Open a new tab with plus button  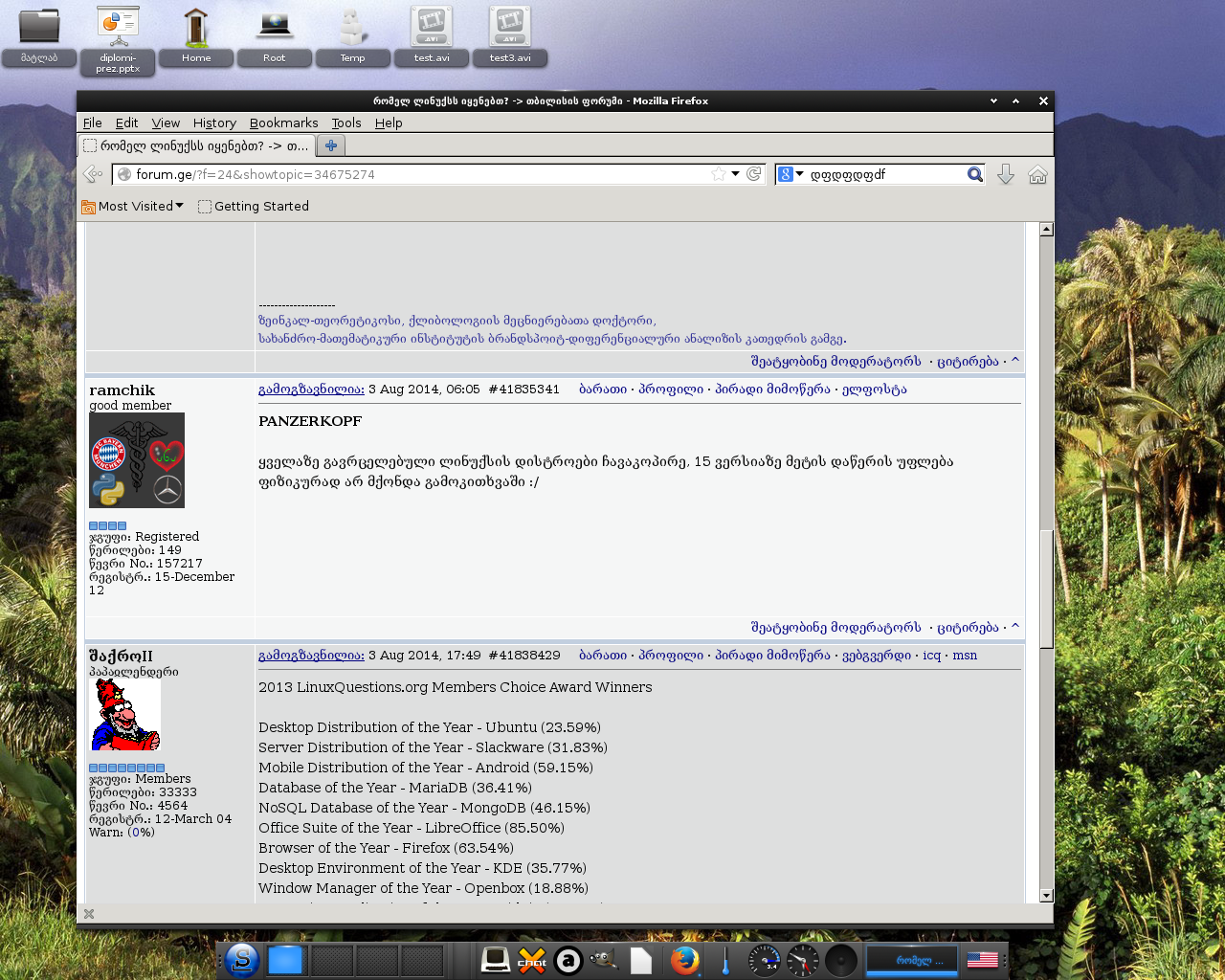point(331,145)
